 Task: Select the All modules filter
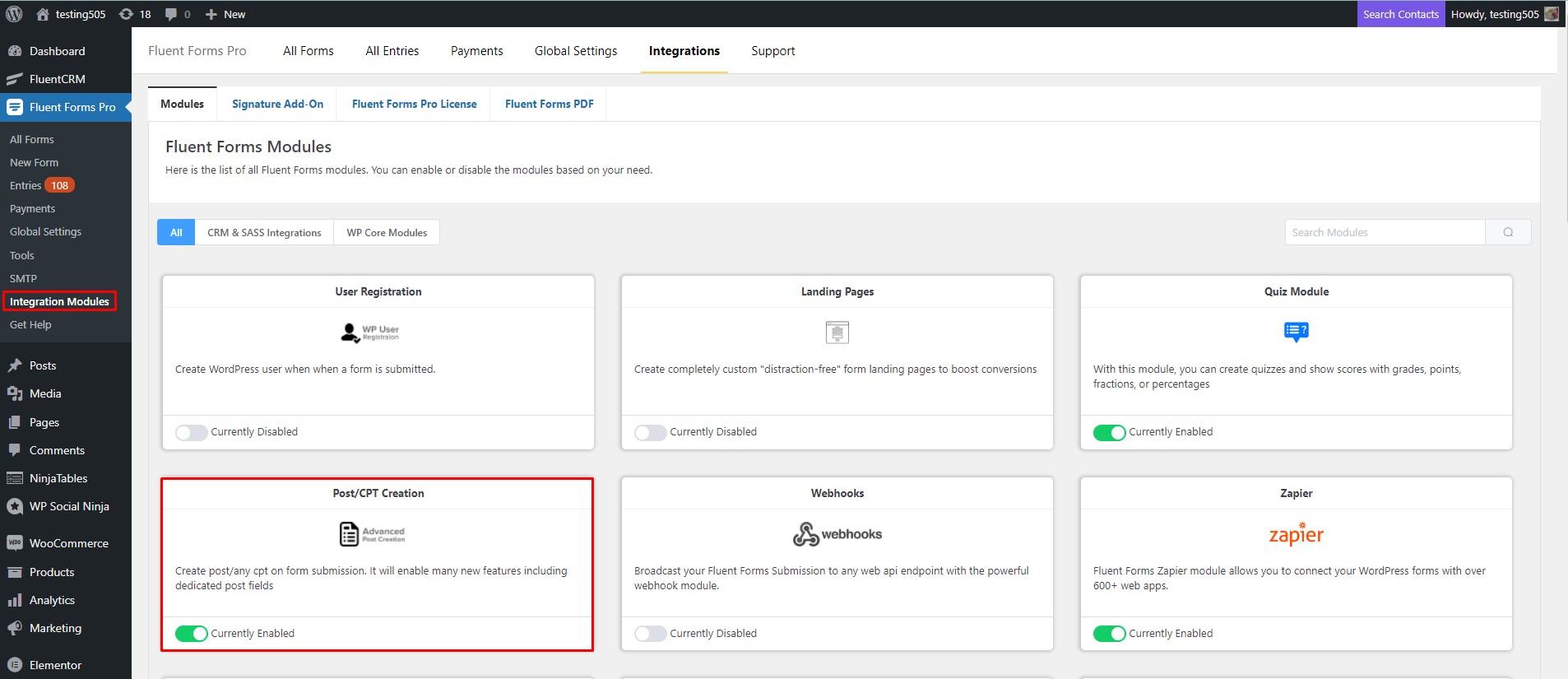(176, 232)
